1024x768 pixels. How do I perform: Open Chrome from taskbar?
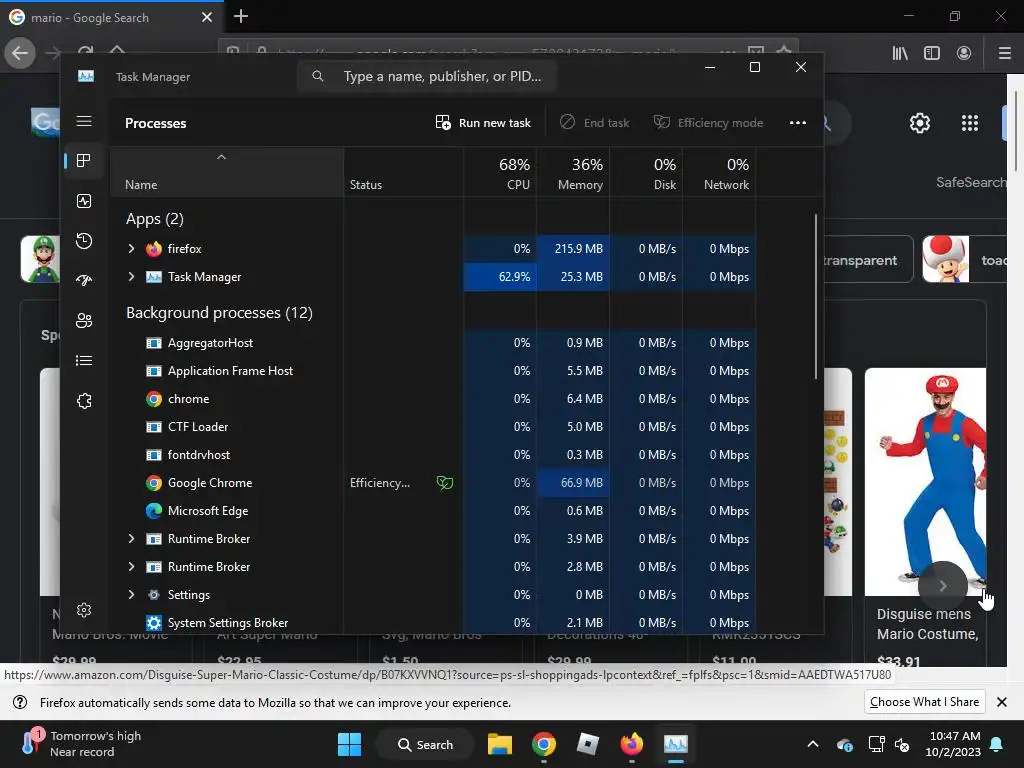tap(543, 744)
